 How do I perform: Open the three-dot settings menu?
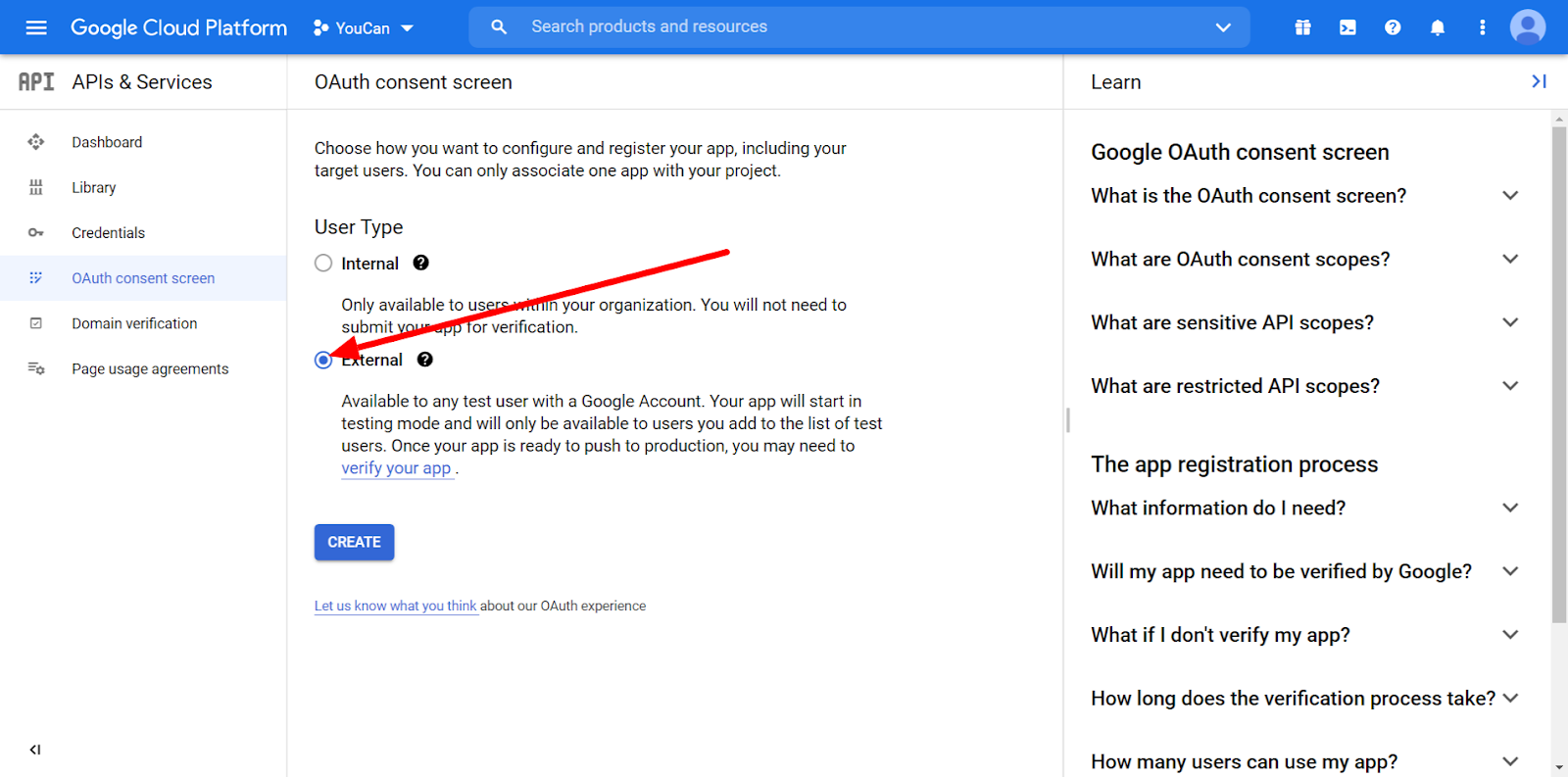click(x=1482, y=27)
